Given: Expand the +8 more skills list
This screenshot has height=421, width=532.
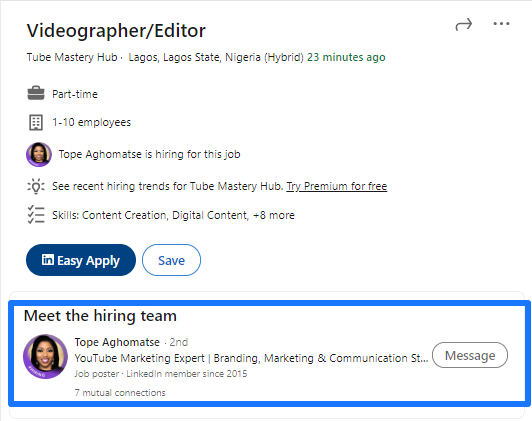Looking at the screenshot, I should pyautogui.click(x=274, y=215).
